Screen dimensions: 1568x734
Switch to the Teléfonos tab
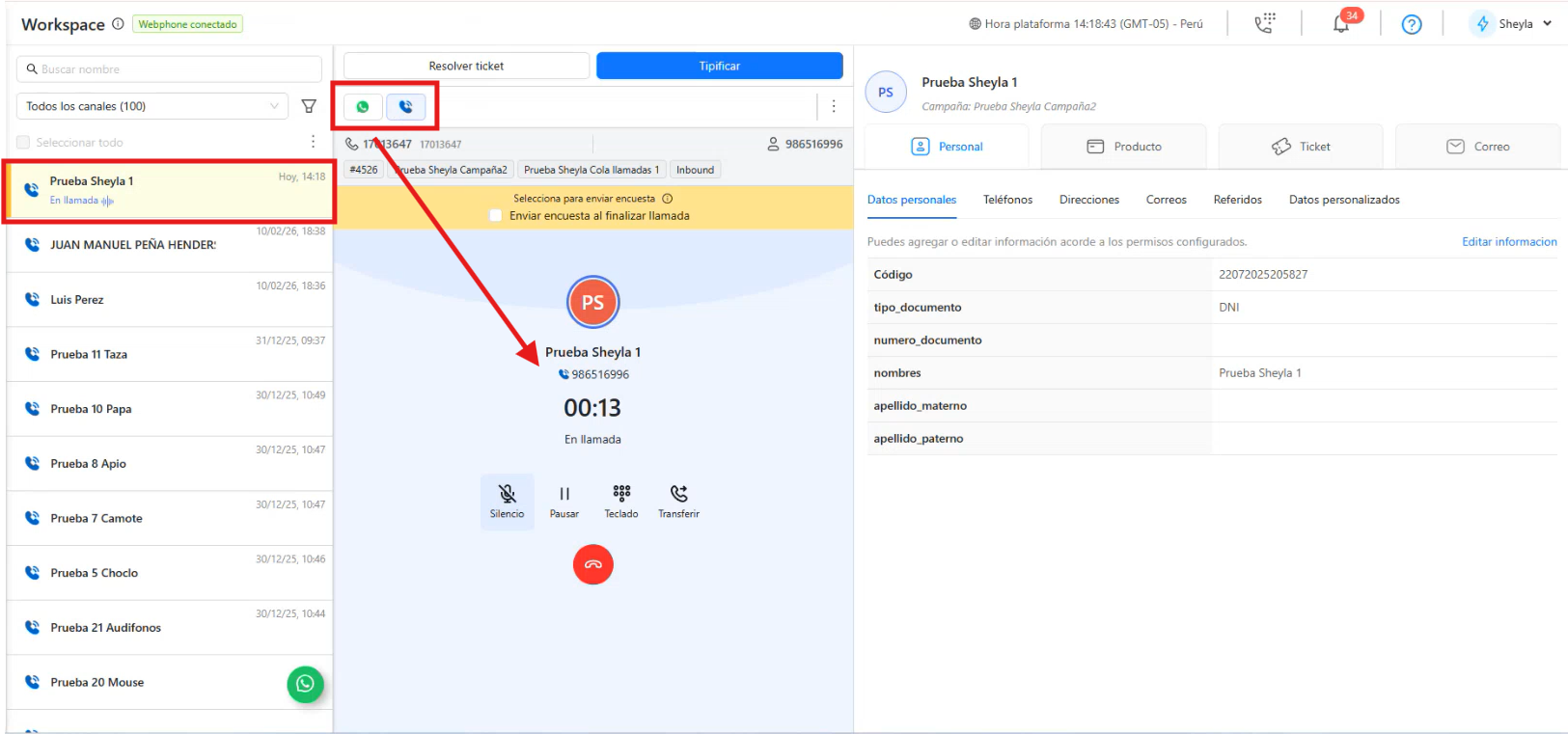coord(1007,200)
